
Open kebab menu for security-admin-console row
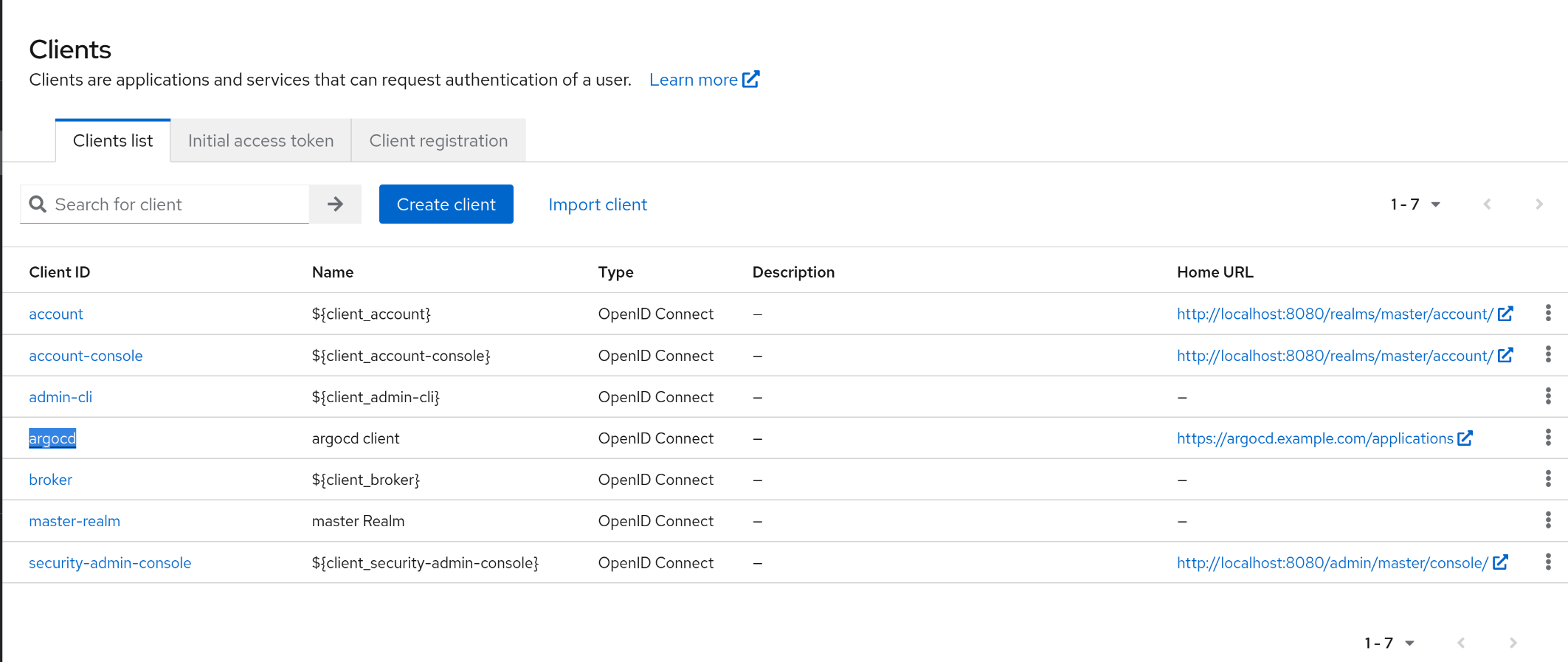point(1548,562)
